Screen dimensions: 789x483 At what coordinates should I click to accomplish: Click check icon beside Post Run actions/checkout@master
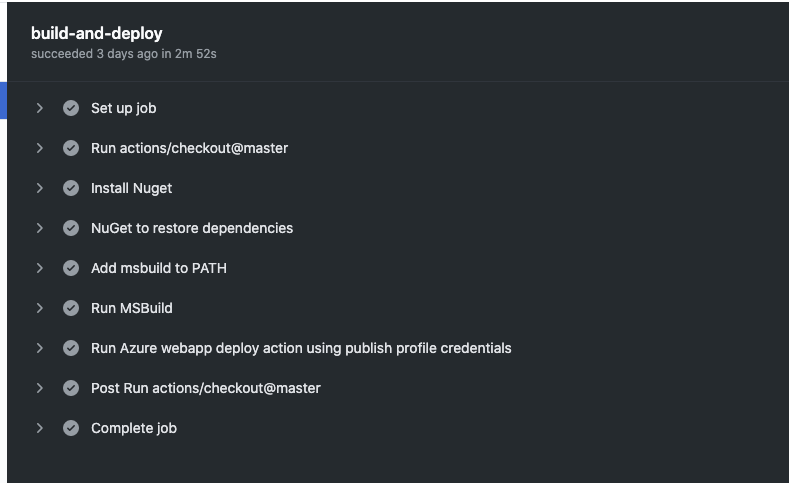71,388
